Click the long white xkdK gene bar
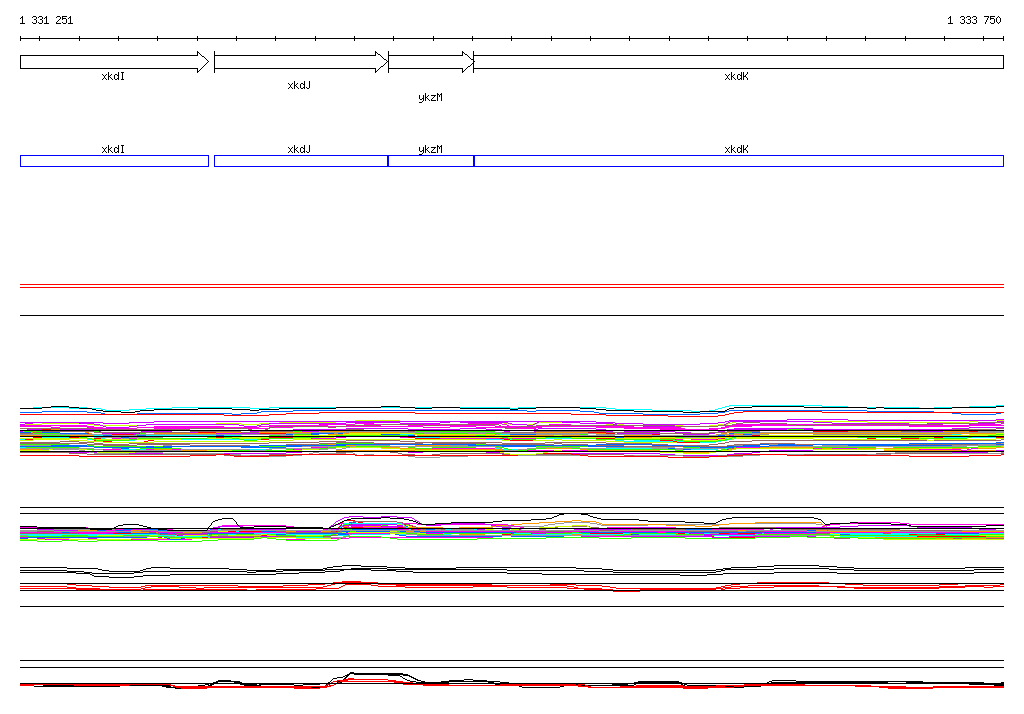 739,62
